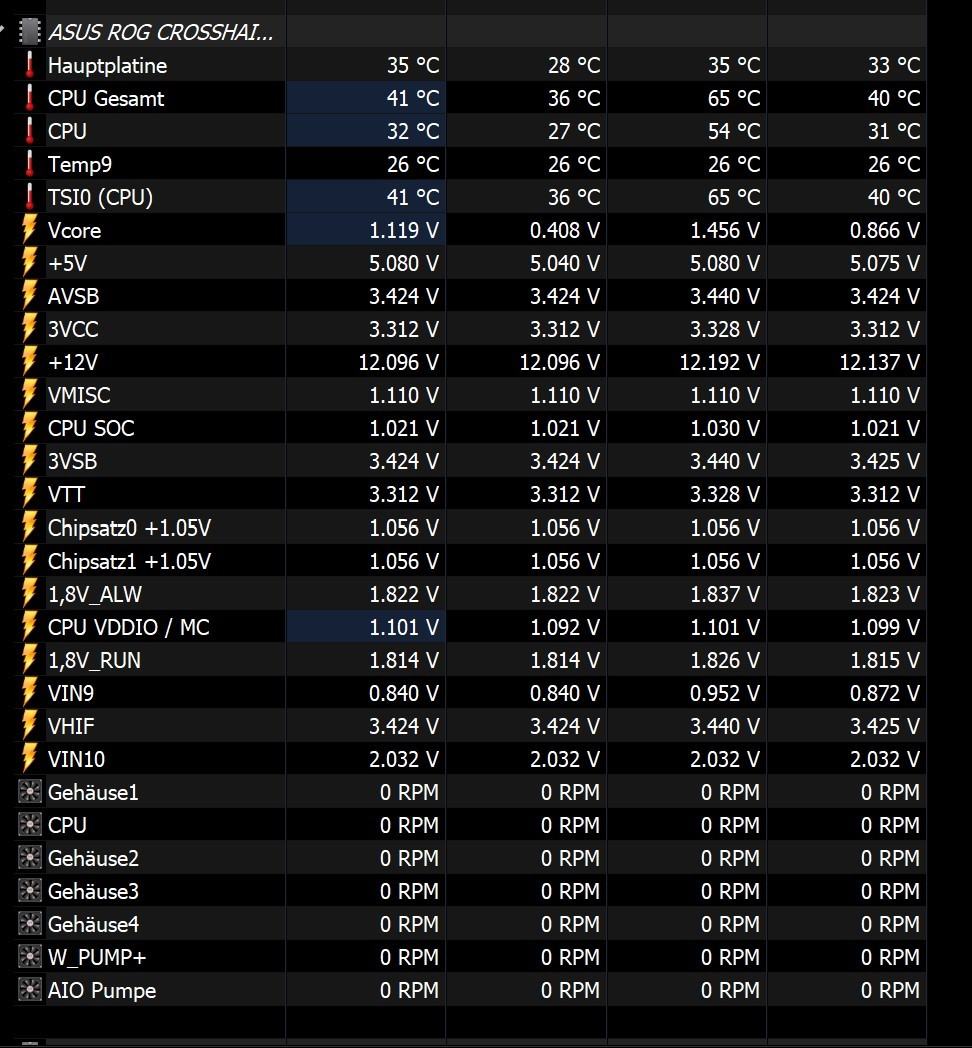This screenshot has height=1048, width=972.
Task: Click the 1.837 V value of 1,8V_ALW
Action: tap(725, 594)
